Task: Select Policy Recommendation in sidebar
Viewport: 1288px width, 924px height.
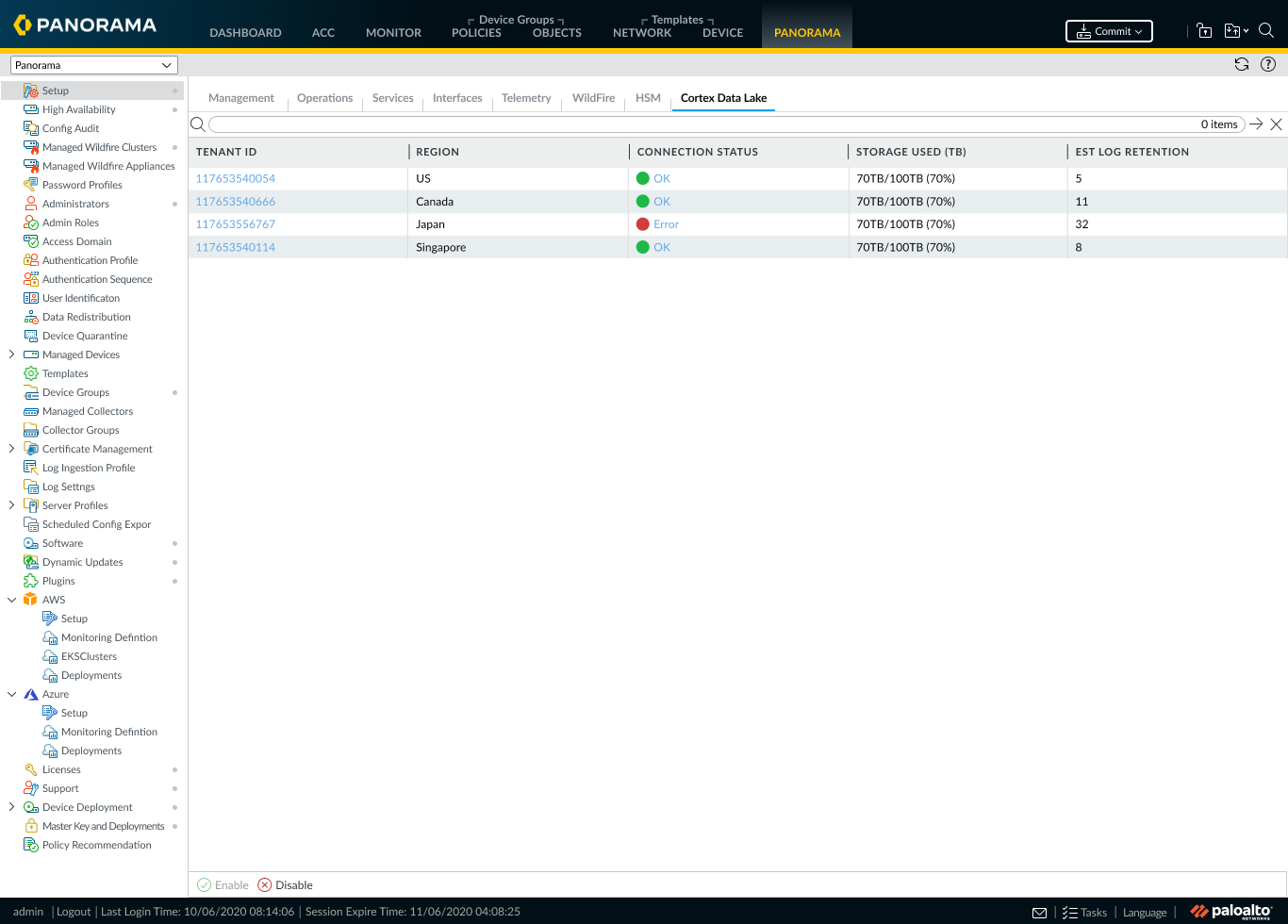Action: 96,845
